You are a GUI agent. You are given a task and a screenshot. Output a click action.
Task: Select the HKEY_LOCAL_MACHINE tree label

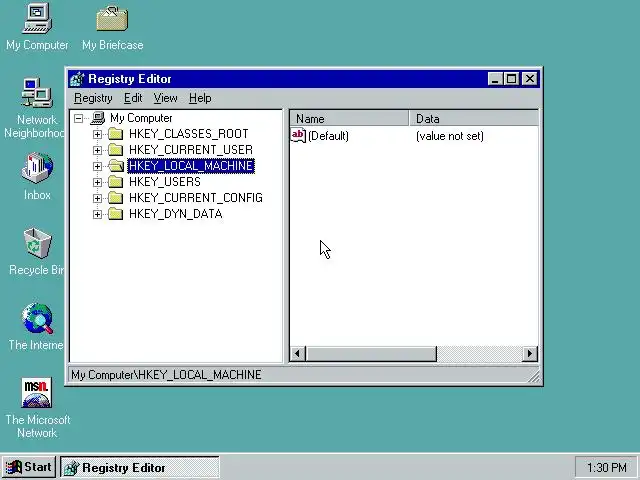coord(191,166)
